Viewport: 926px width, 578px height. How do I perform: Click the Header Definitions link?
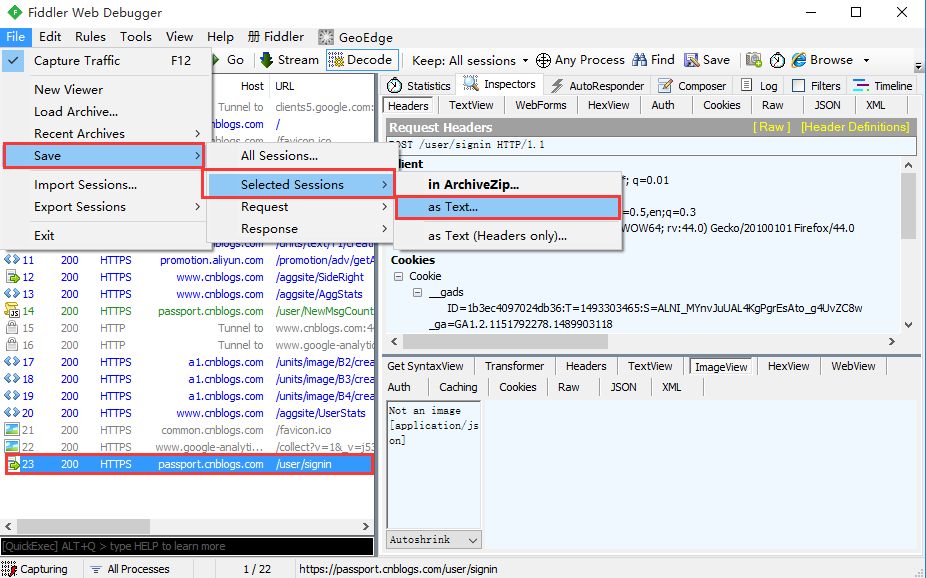click(x=855, y=127)
